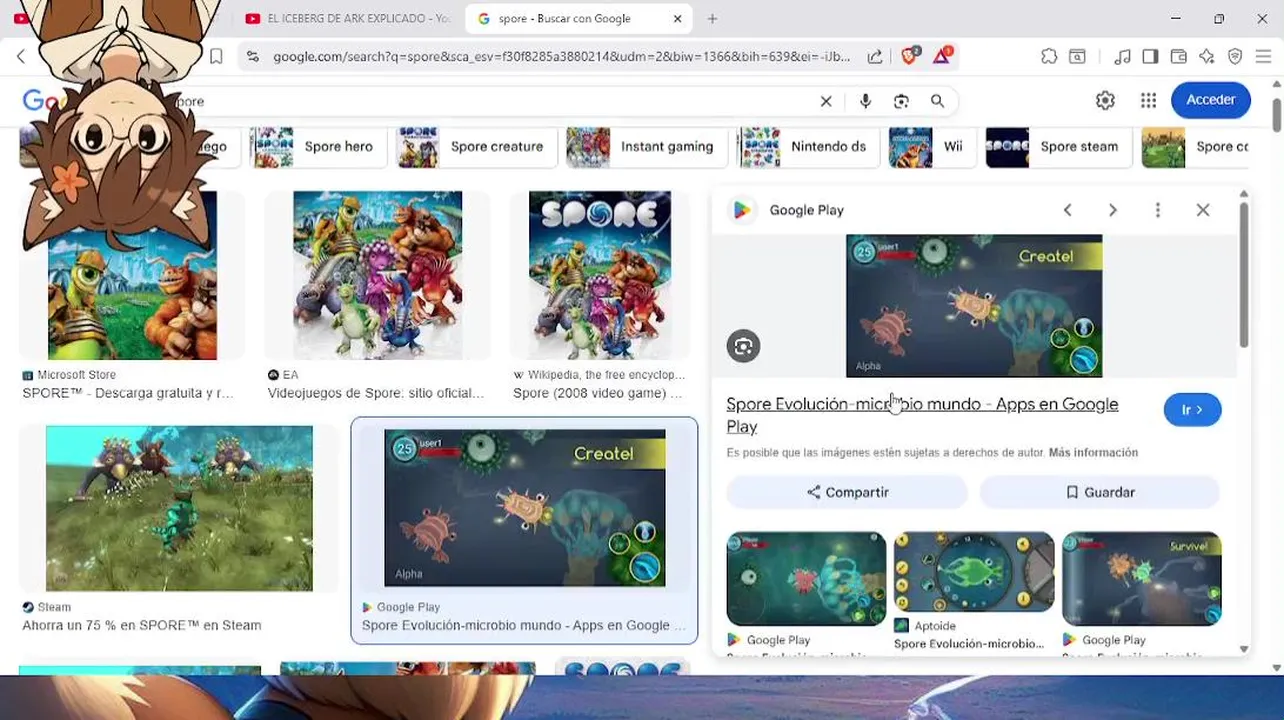Open the Brave VPN shield icon

point(1235,57)
